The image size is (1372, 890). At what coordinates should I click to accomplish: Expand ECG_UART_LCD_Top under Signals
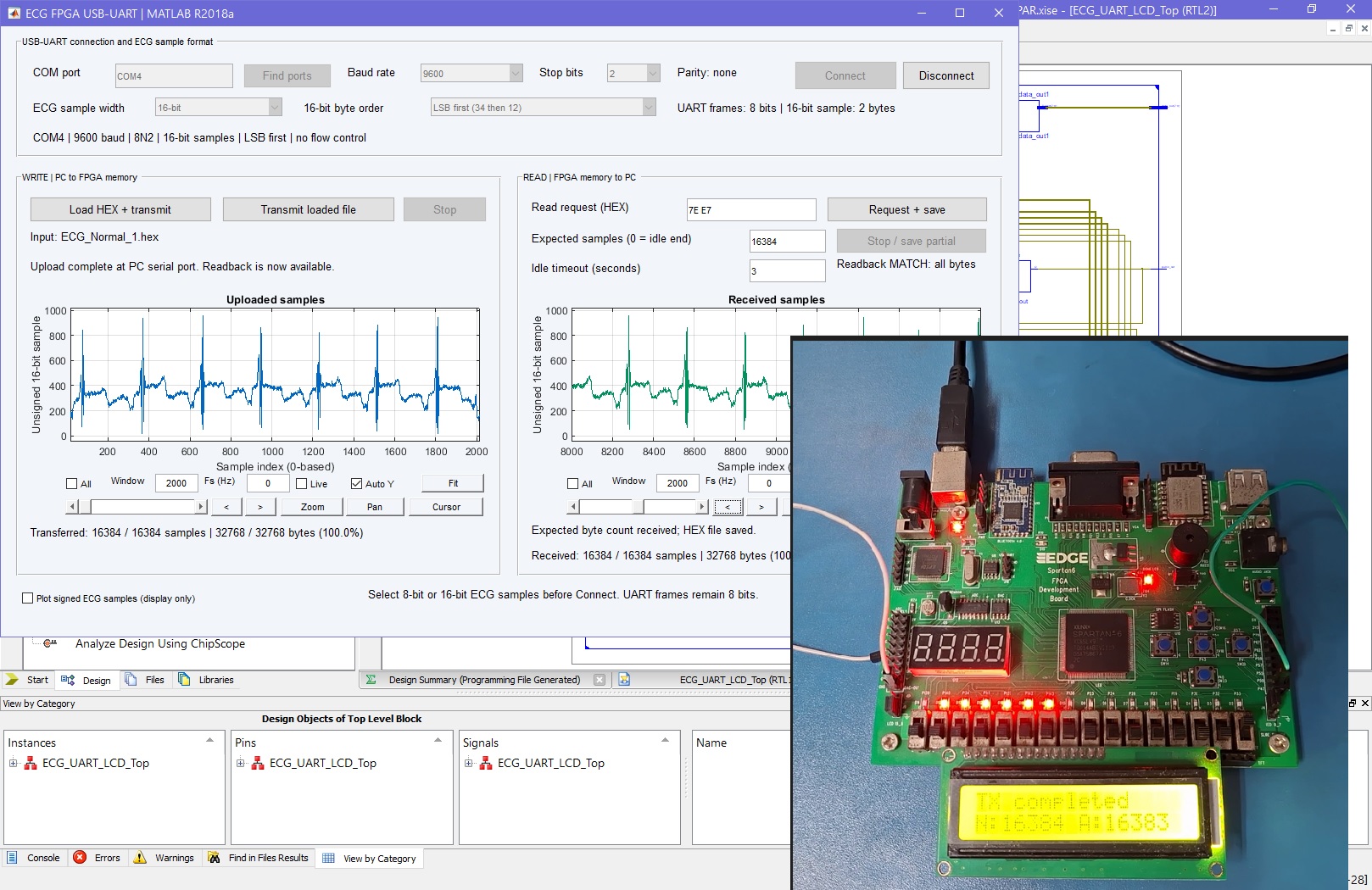pos(469,763)
